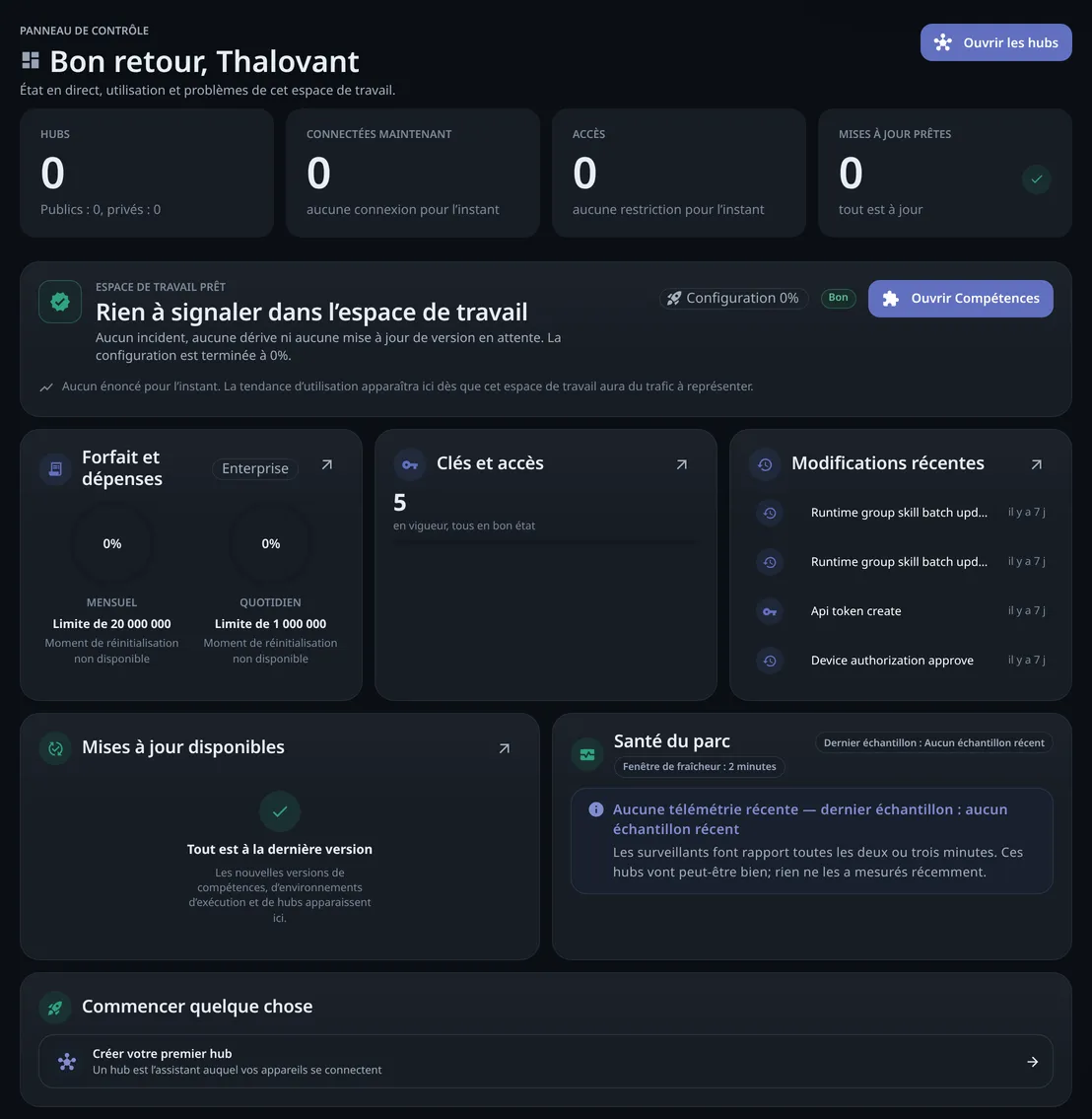Open Clés et accès via its arrow icon
The width and height of the screenshot is (1092, 1119).
[x=682, y=464]
